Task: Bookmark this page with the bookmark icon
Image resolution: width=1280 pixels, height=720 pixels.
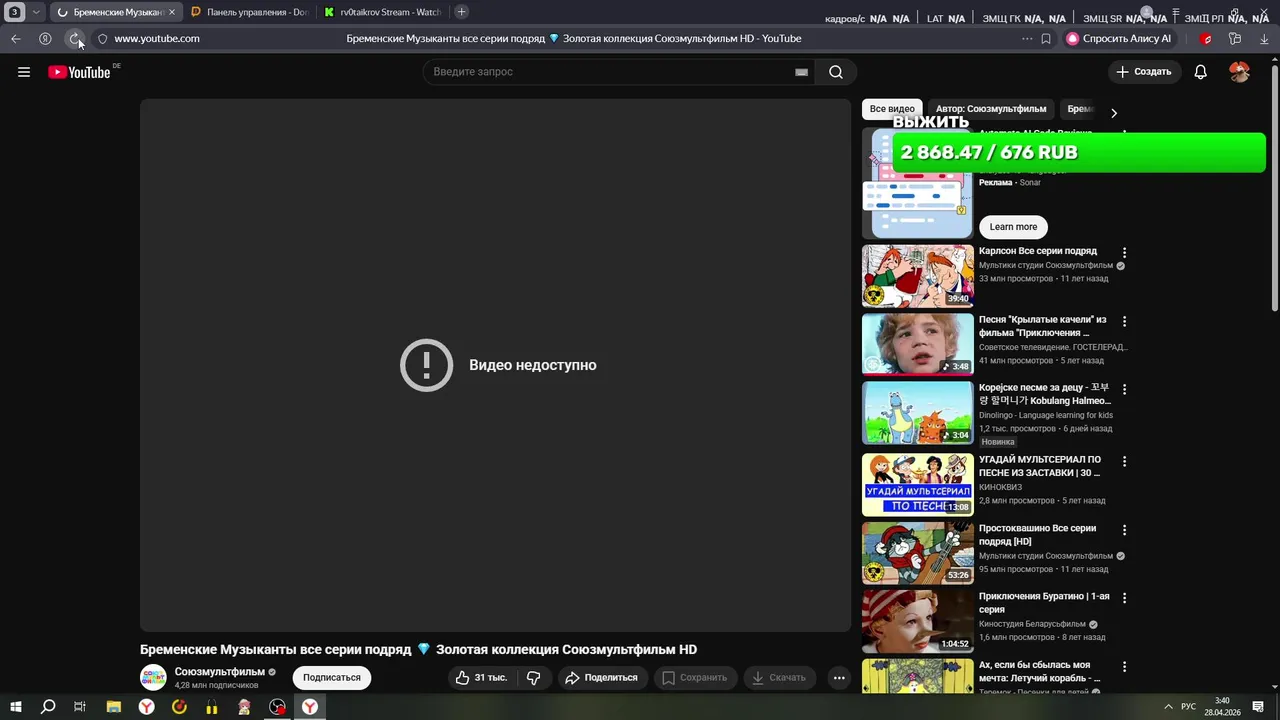Action: pyautogui.click(x=1046, y=39)
